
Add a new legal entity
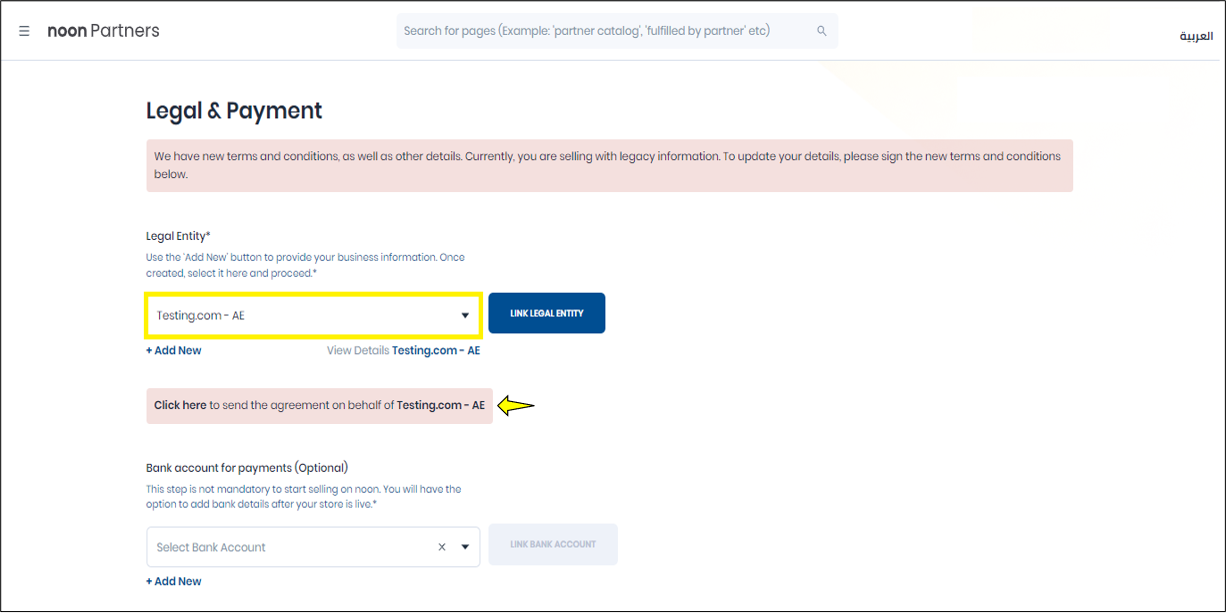[x=174, y=351]
